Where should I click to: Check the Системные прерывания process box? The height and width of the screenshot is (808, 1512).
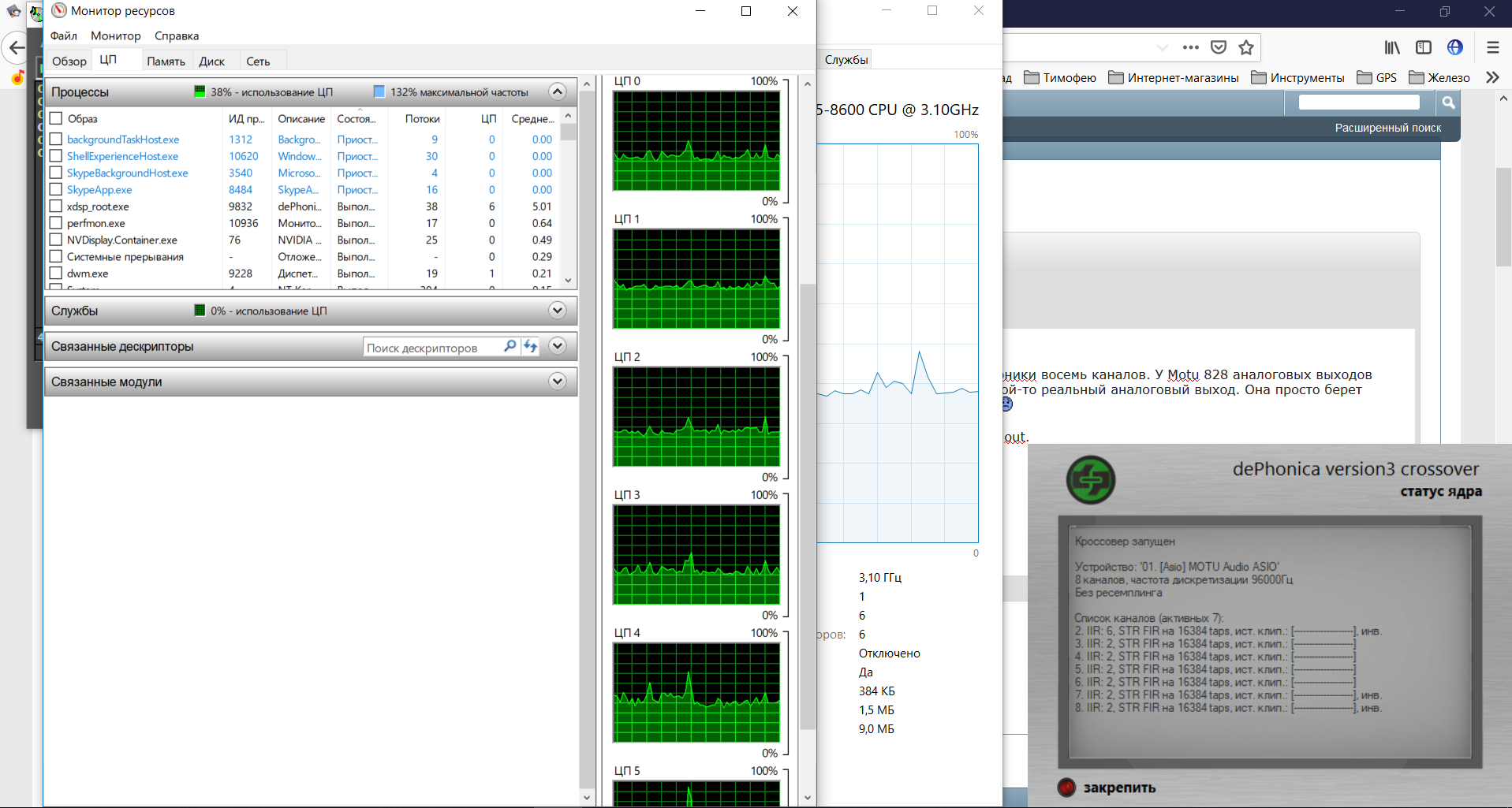point(56,256)
